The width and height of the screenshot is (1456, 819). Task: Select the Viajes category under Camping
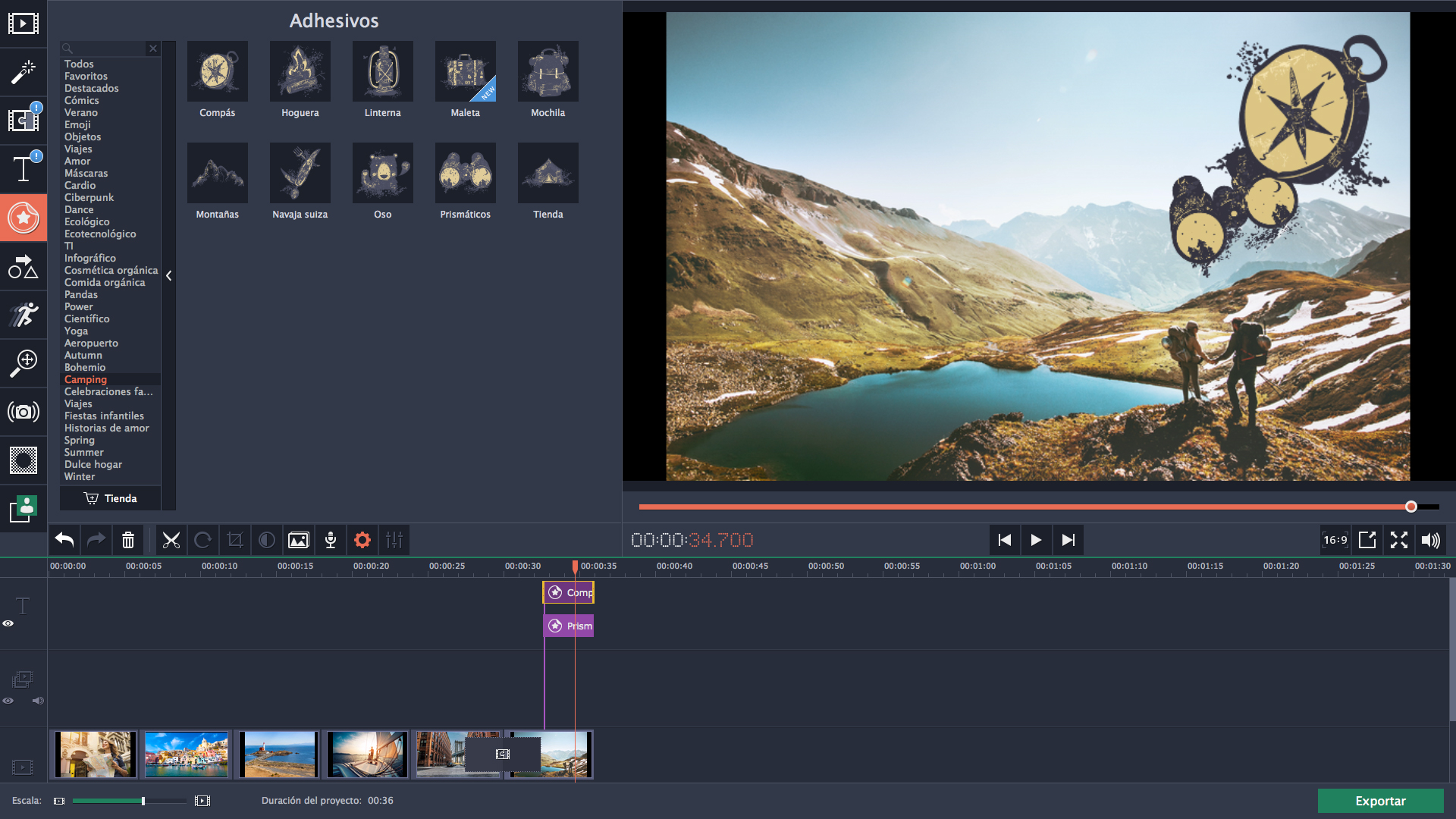point(78,403)
